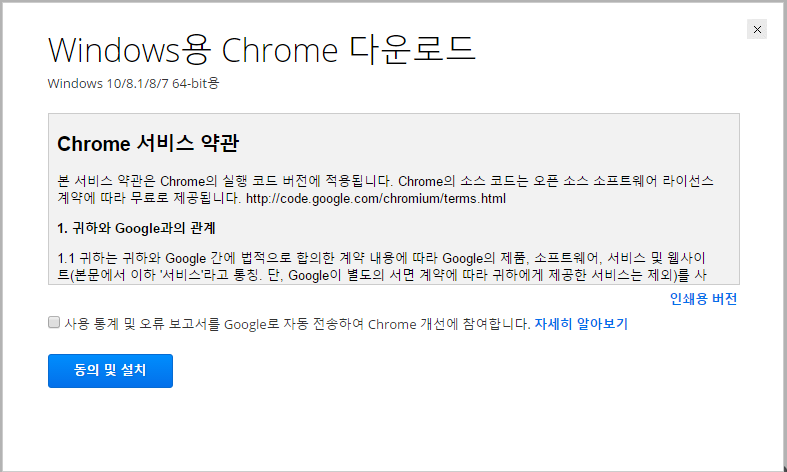Open the 자세히 알아보기 link

[581, 324]
